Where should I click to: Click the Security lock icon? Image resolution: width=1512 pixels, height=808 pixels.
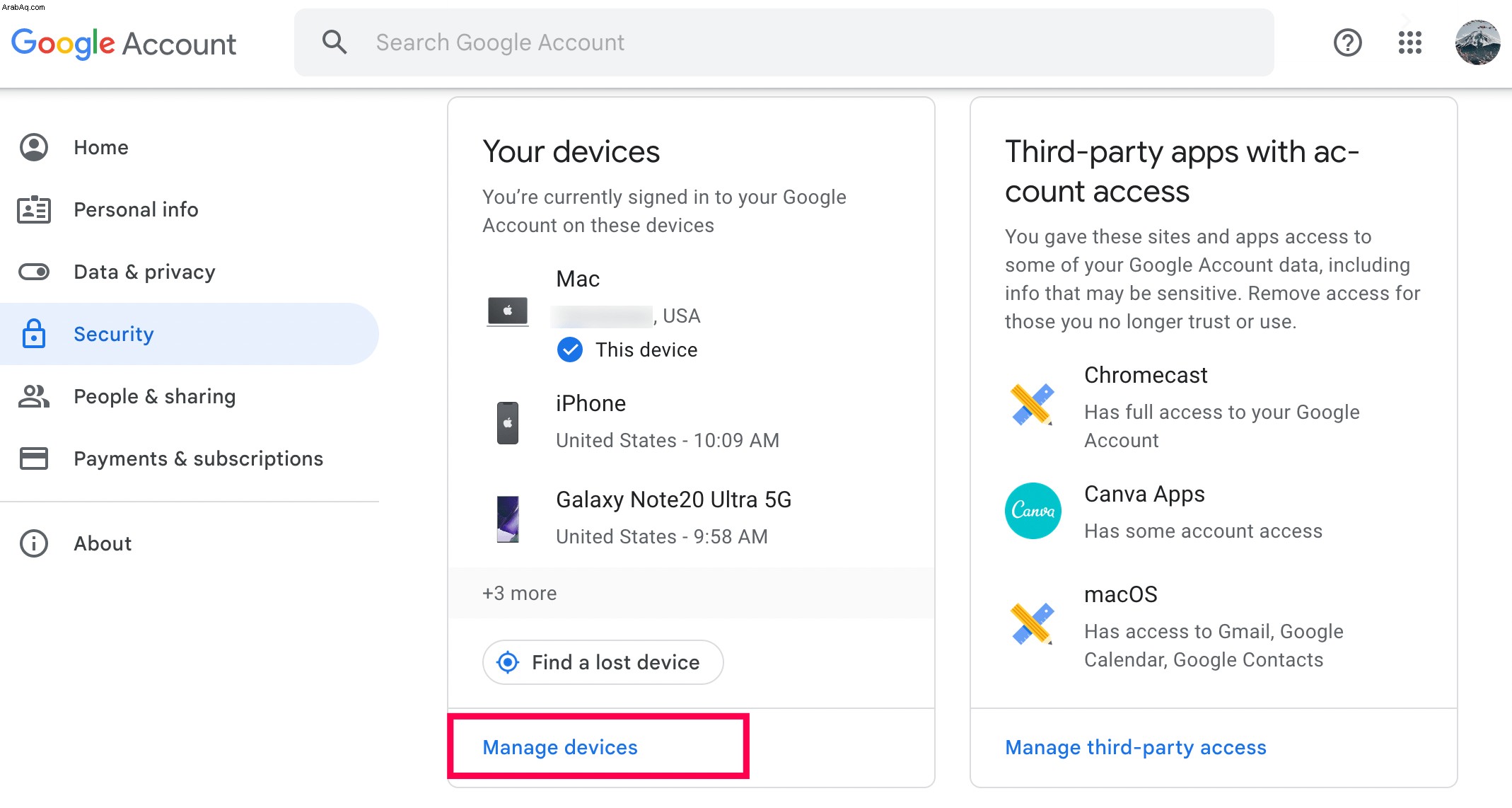34,334
